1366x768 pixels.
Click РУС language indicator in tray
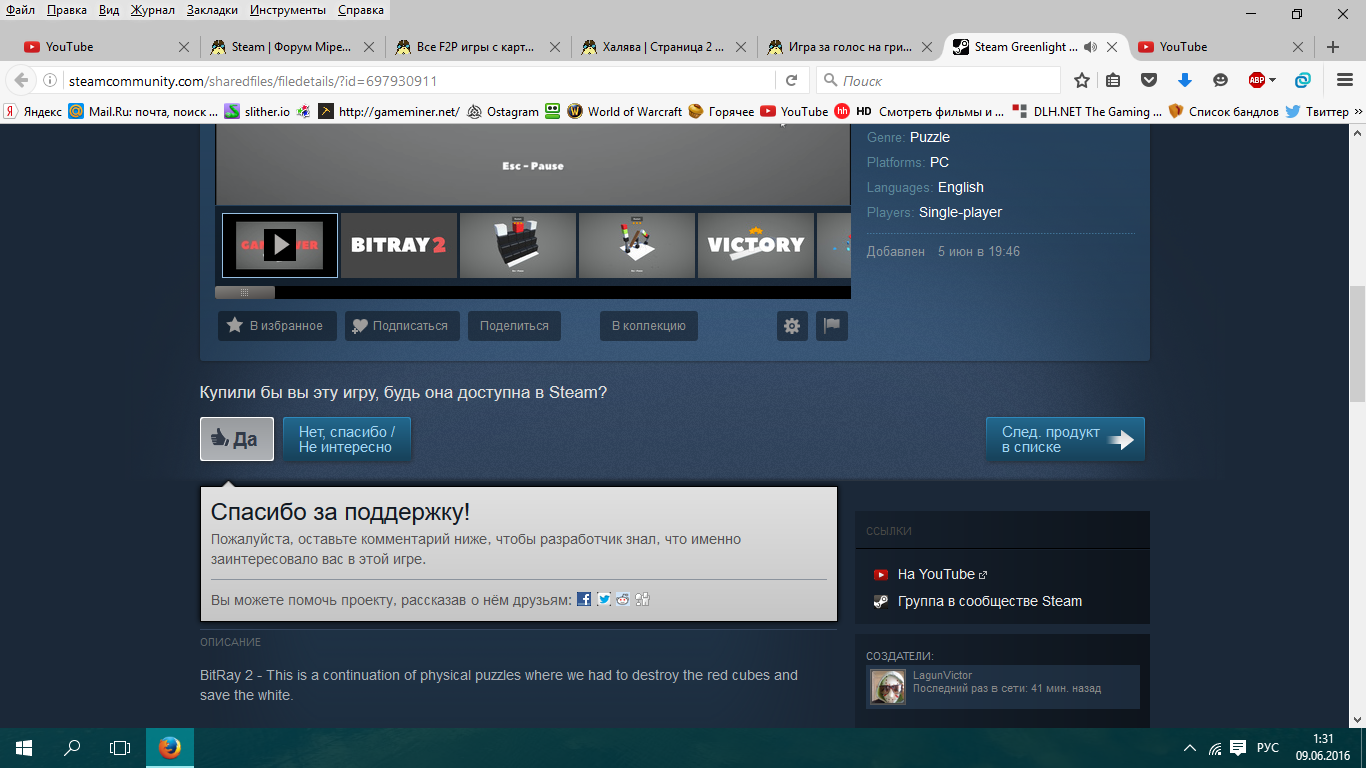pos(1267,748)
